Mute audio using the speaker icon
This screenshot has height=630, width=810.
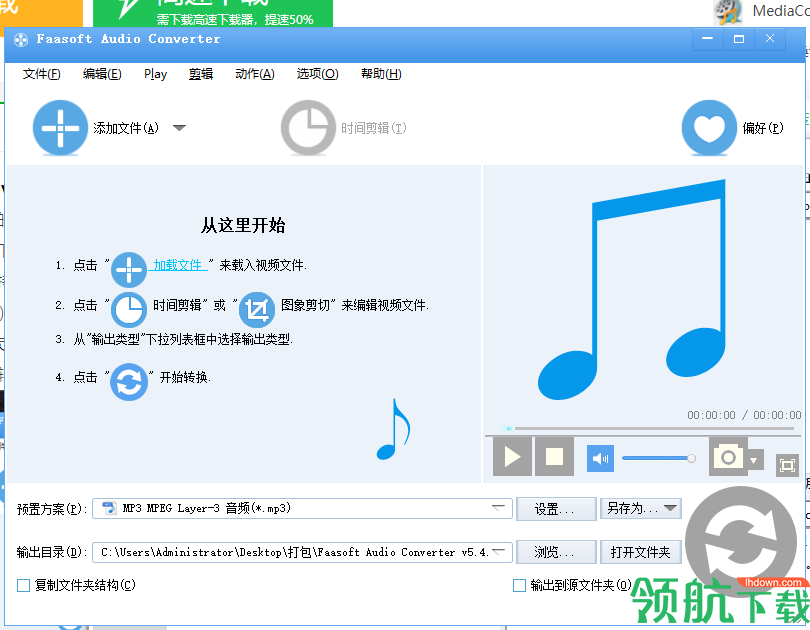tap(600, 458)
